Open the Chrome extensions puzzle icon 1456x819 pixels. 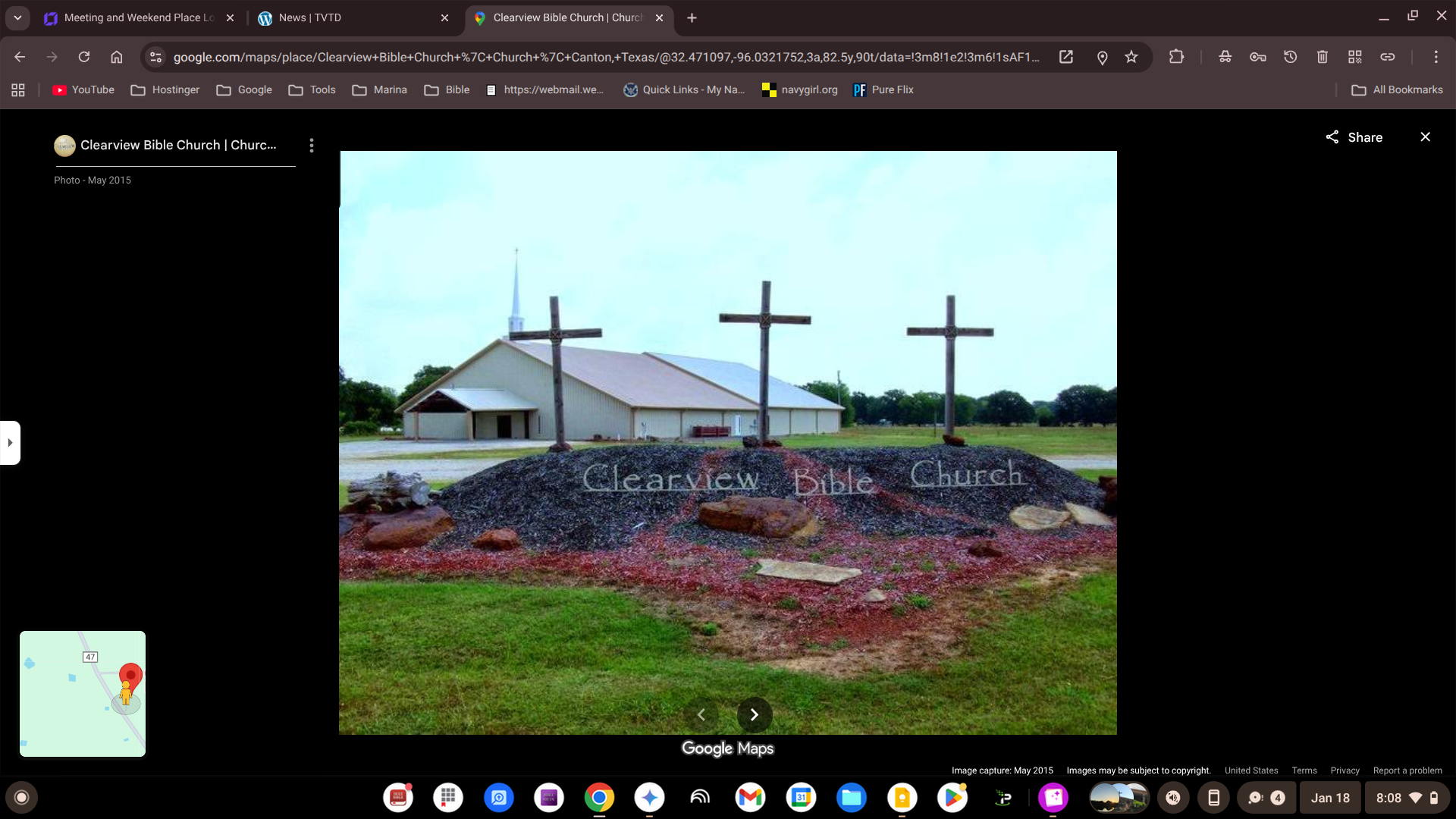point(1176,57)
